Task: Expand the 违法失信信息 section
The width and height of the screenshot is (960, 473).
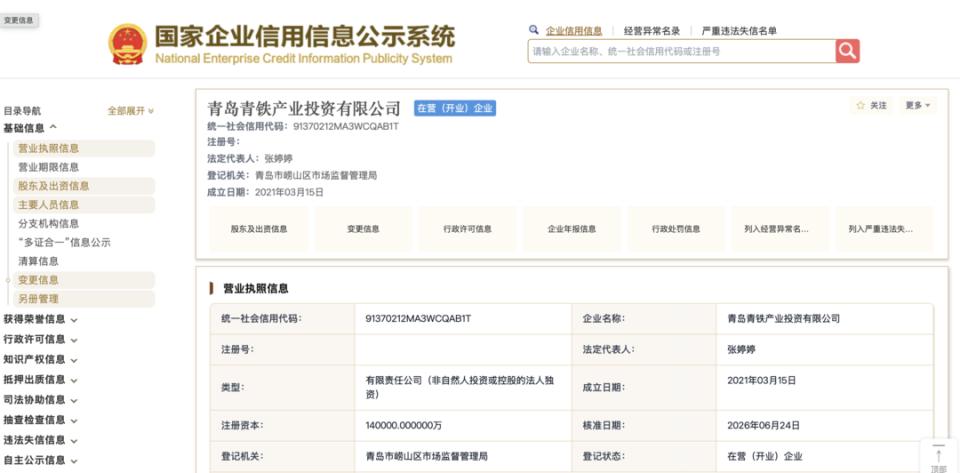Action: 40,440
